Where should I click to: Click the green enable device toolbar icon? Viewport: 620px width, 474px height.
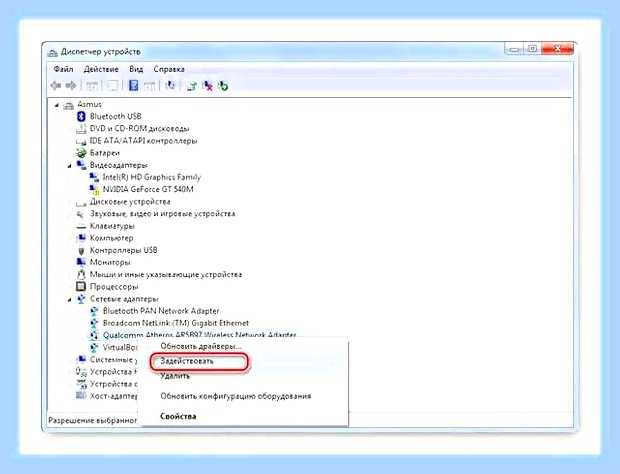coord(223,85)
